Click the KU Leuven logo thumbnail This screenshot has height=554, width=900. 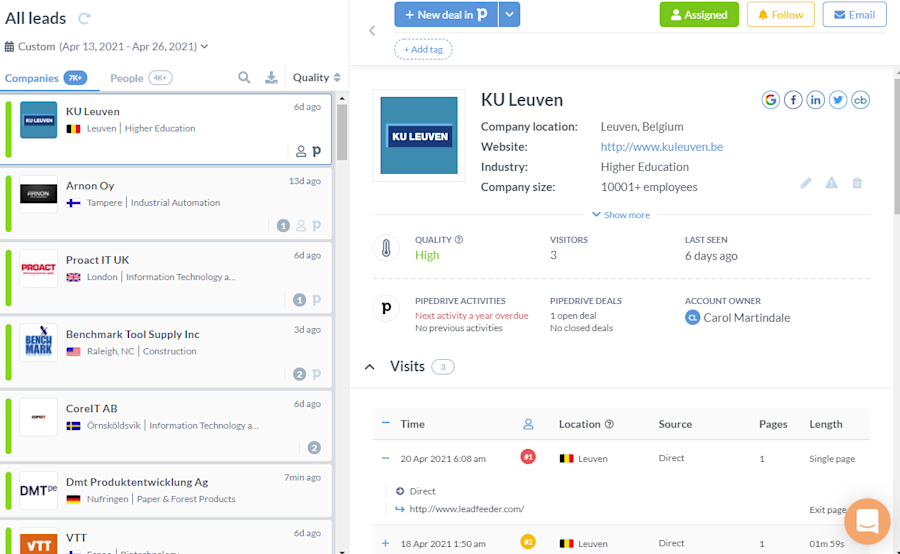[38, 120]
